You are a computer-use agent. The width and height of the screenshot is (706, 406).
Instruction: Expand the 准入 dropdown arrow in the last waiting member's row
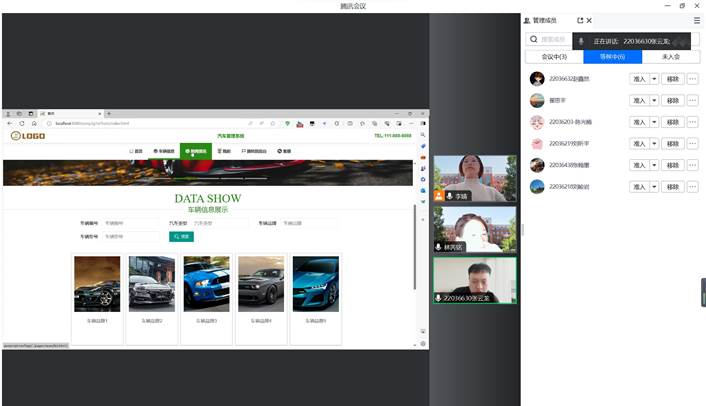pos(654,186)
